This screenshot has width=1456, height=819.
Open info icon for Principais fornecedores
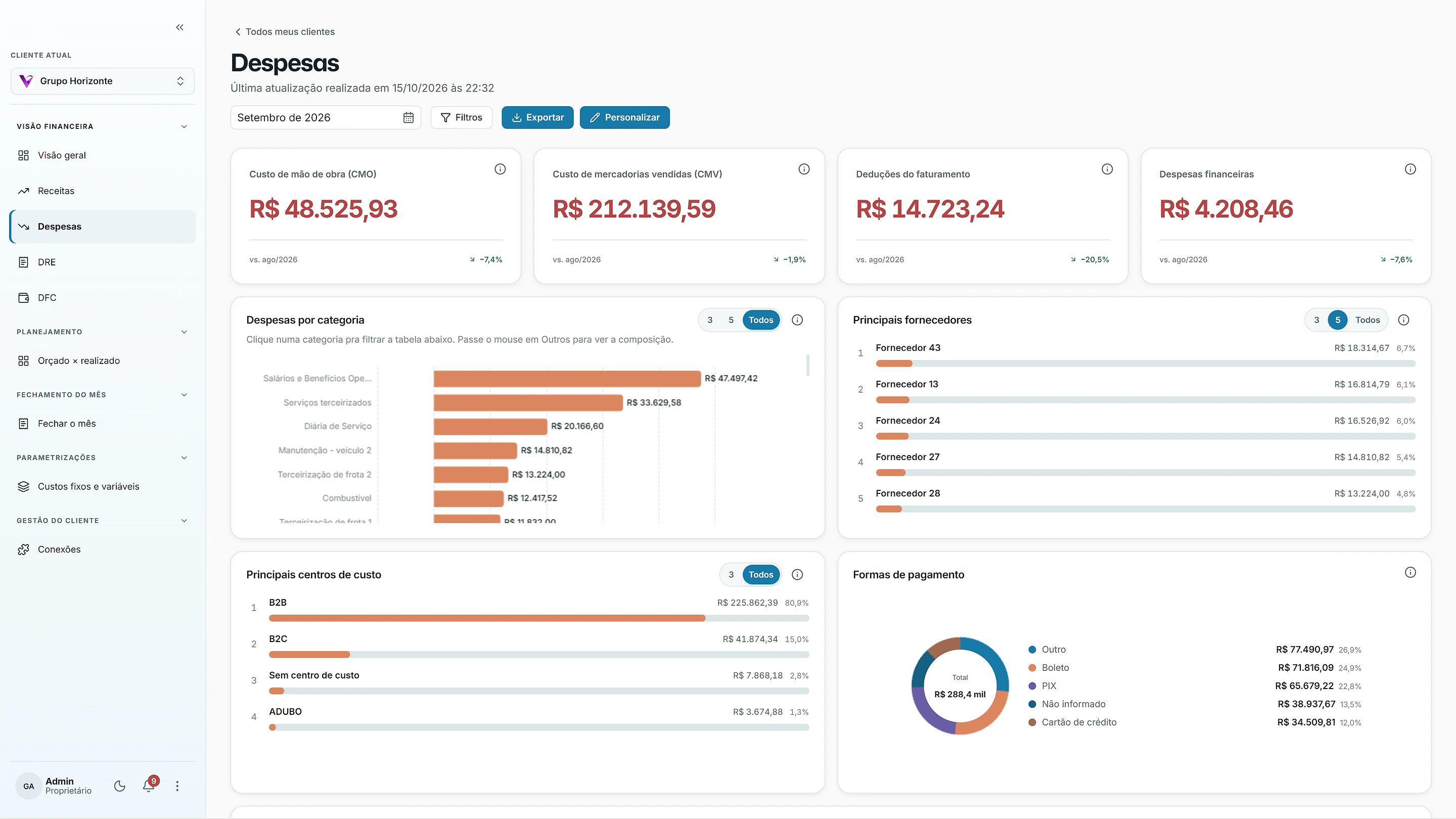pos(1403,320)
